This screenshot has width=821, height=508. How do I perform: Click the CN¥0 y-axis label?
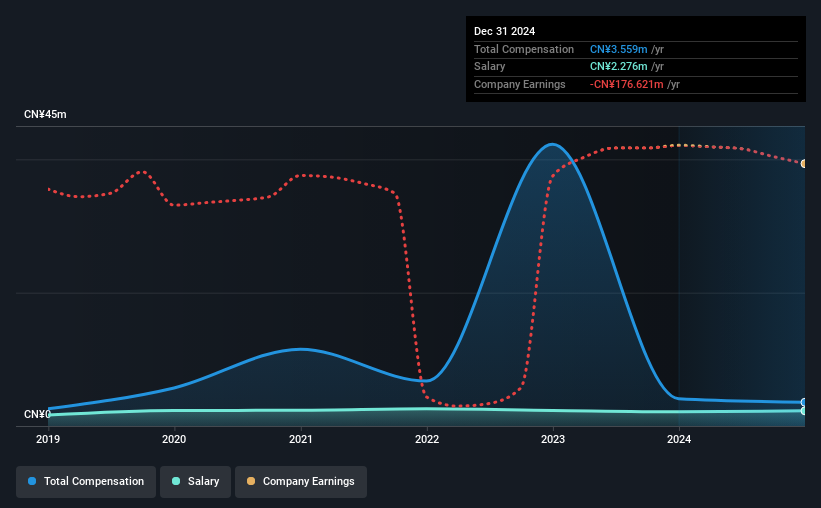(37, 414)
